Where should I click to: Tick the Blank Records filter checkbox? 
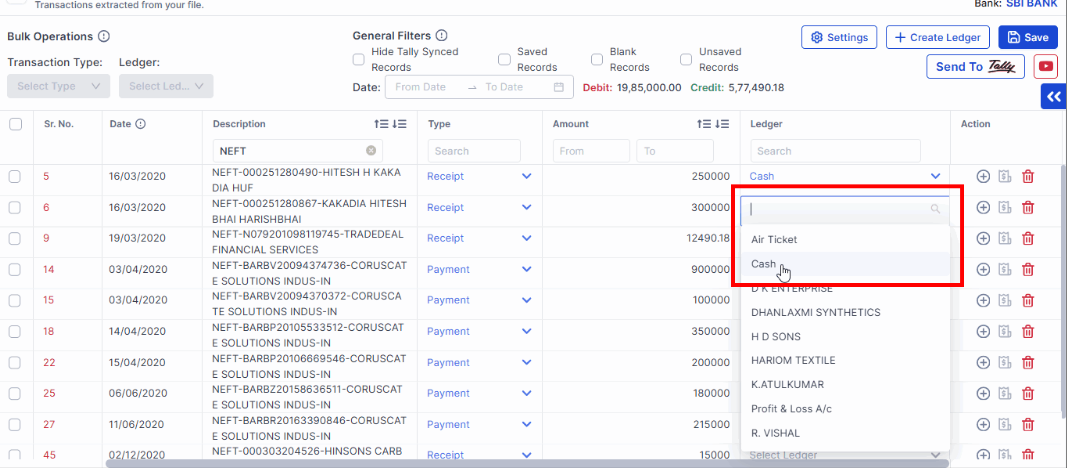597,60
